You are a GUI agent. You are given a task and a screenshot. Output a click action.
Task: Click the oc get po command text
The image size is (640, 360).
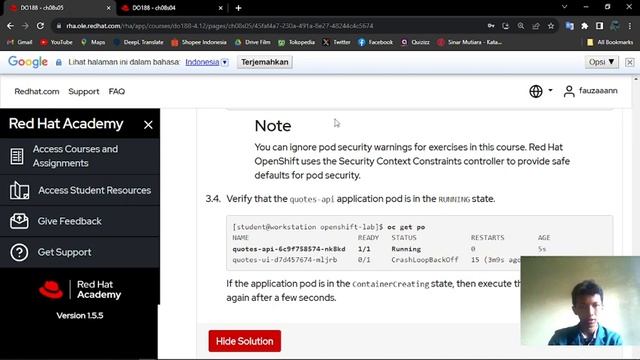406,227
